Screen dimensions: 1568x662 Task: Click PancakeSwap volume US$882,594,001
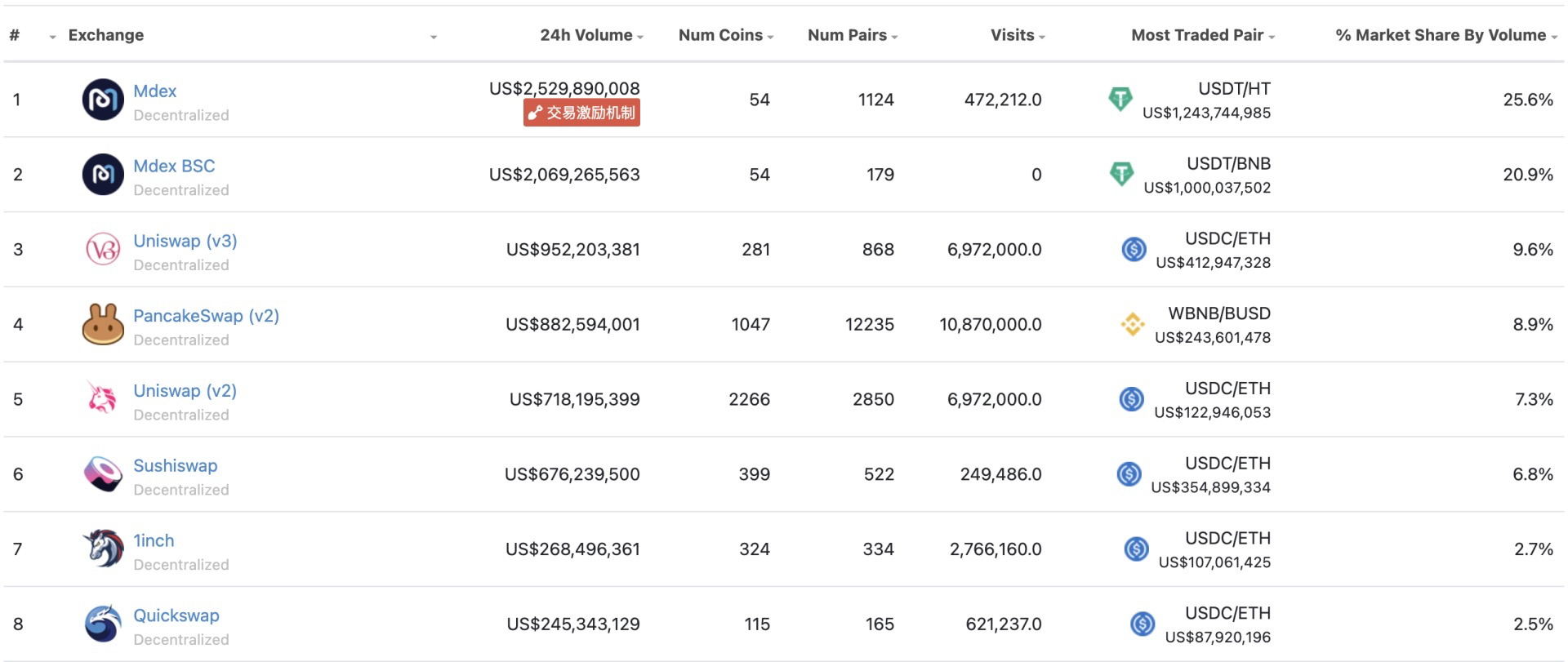tap(572, 325)
